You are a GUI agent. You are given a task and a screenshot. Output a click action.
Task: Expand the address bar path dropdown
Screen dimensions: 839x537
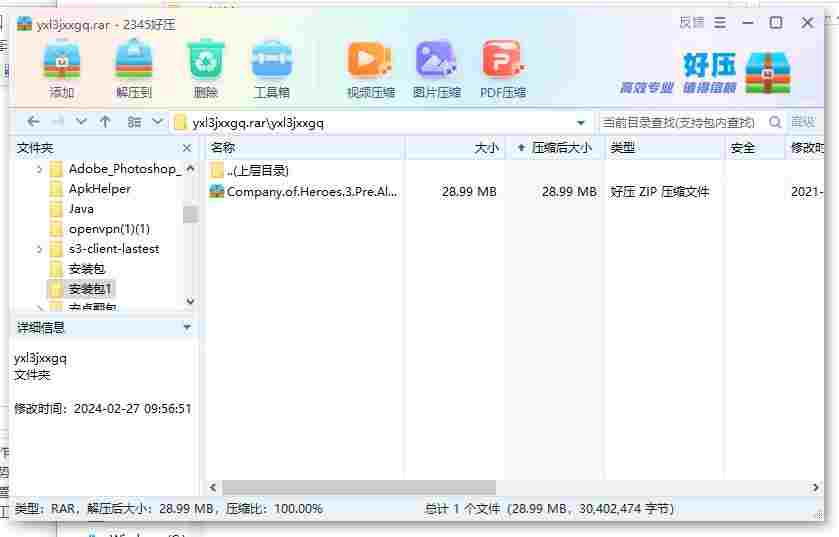581,122
